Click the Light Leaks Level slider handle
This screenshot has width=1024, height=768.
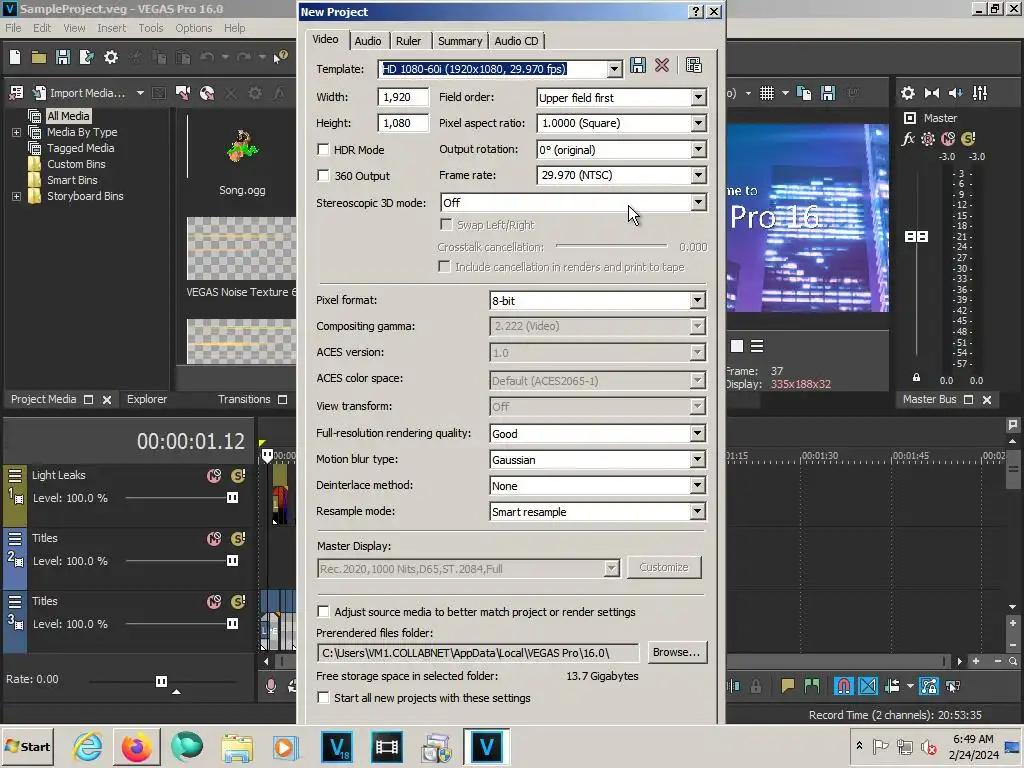(232, 498)
